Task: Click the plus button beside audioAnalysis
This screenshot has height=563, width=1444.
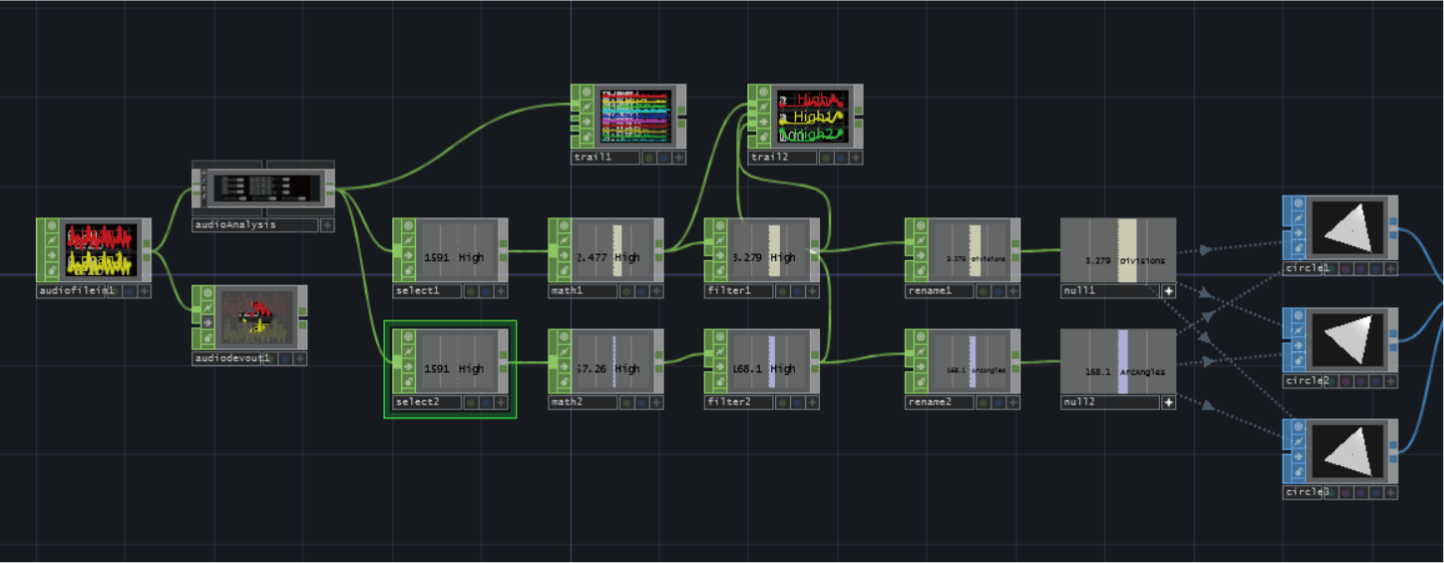Action: point(326,225)
